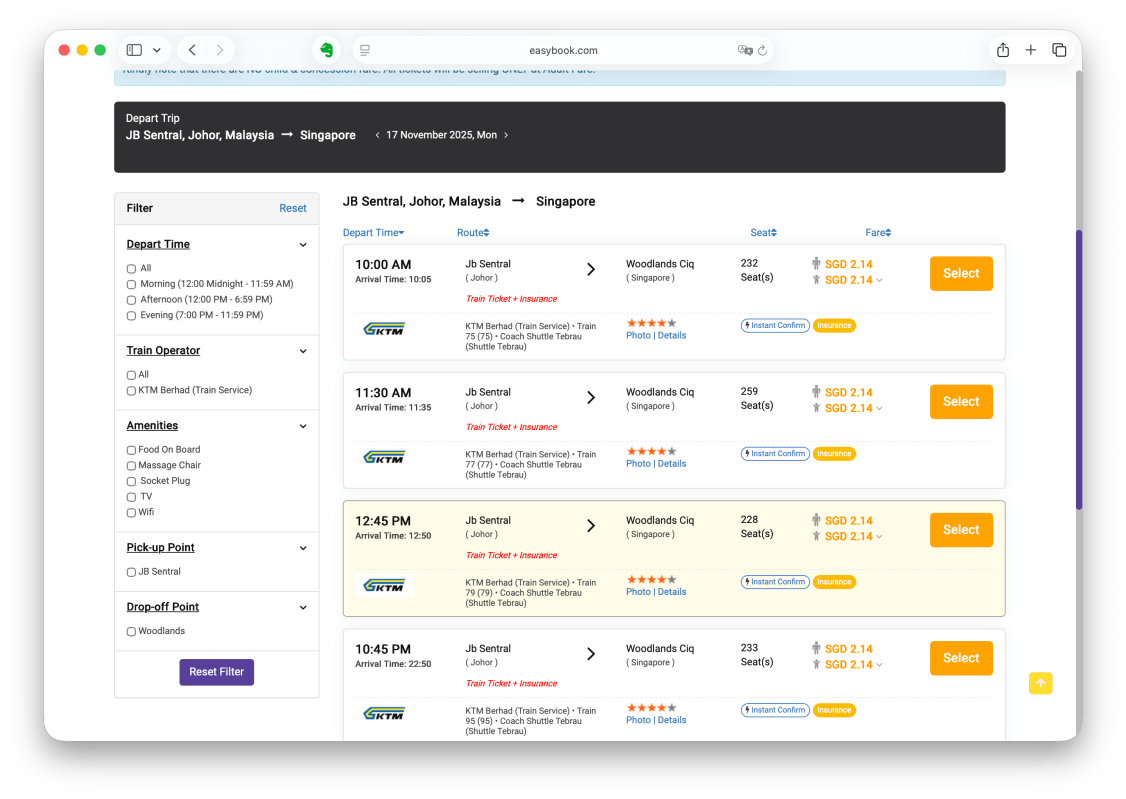Click the Evernote elephant extension icon
1126x799 pixels.
pyautogui.click(x=326, y=50)
